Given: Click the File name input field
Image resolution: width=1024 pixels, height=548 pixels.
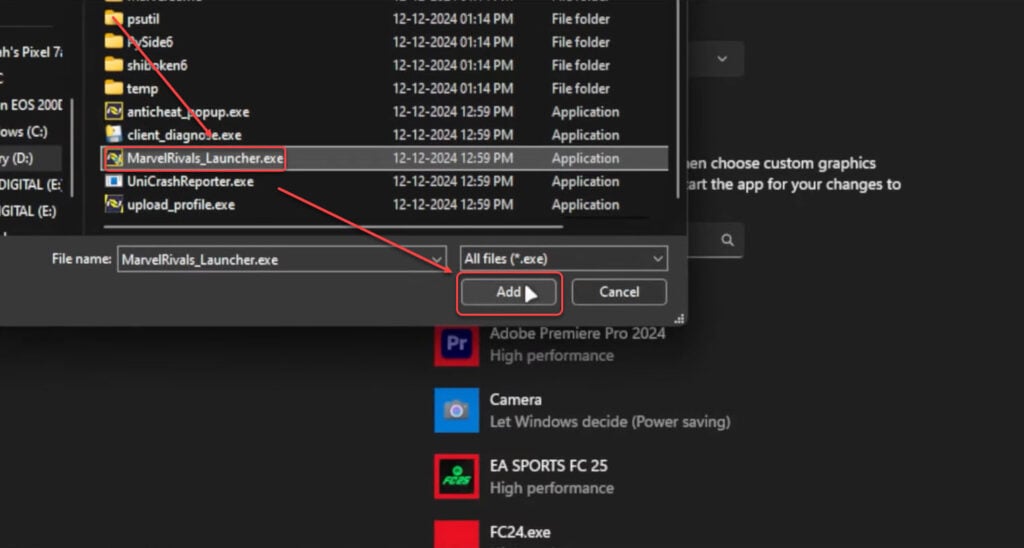Looking at the screenshot, I should tap(281, 259).
